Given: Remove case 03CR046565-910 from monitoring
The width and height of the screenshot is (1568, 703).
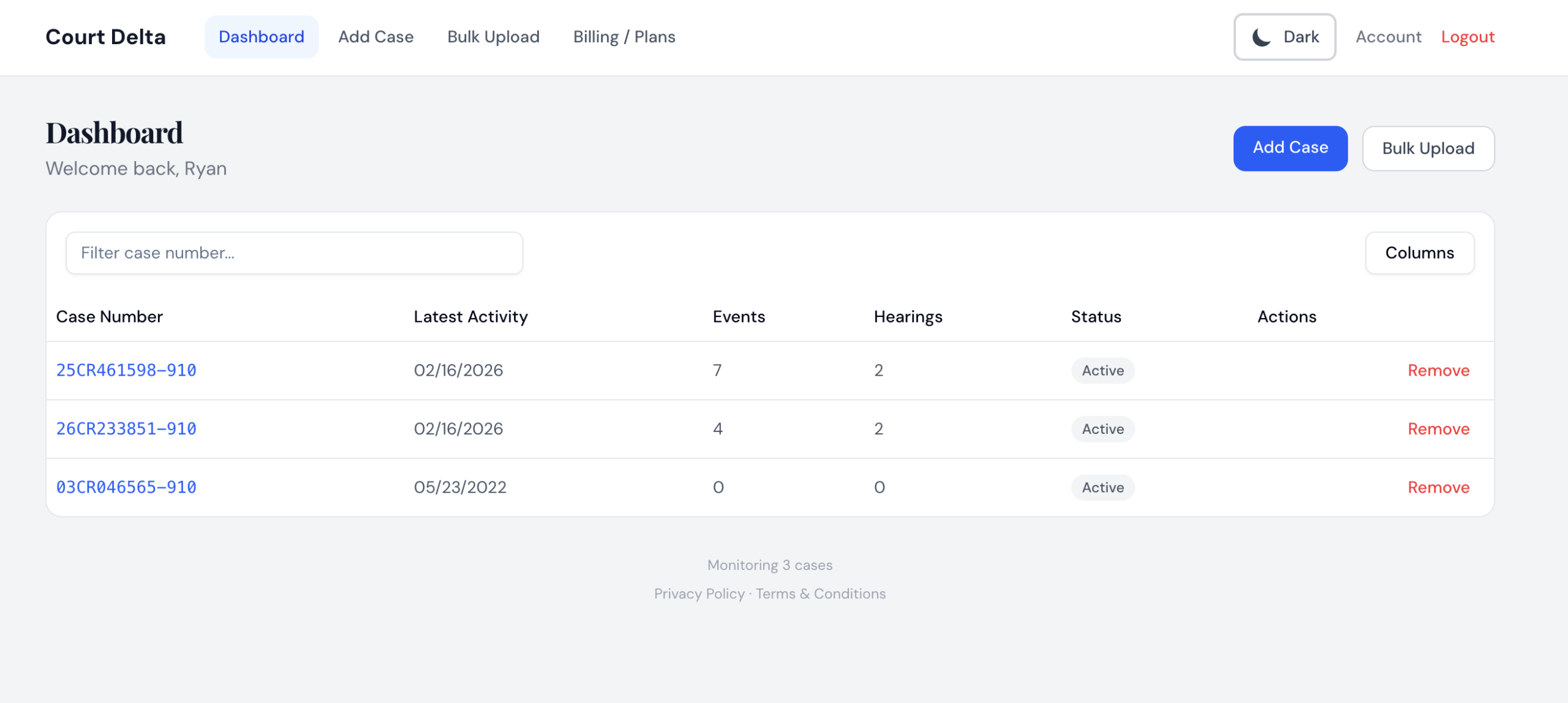Looking at the screenshot, I should click(1438, 487).
